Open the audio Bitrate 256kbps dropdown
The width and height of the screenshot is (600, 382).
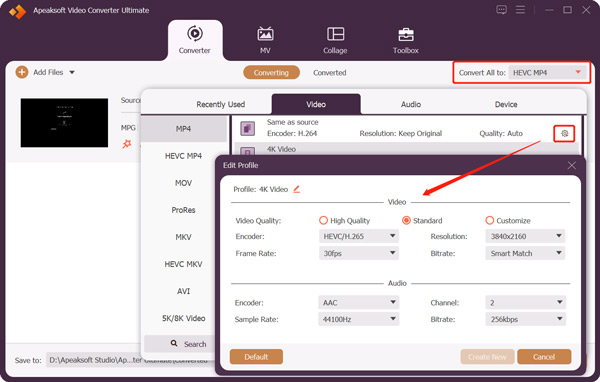(x=525, y=319)
